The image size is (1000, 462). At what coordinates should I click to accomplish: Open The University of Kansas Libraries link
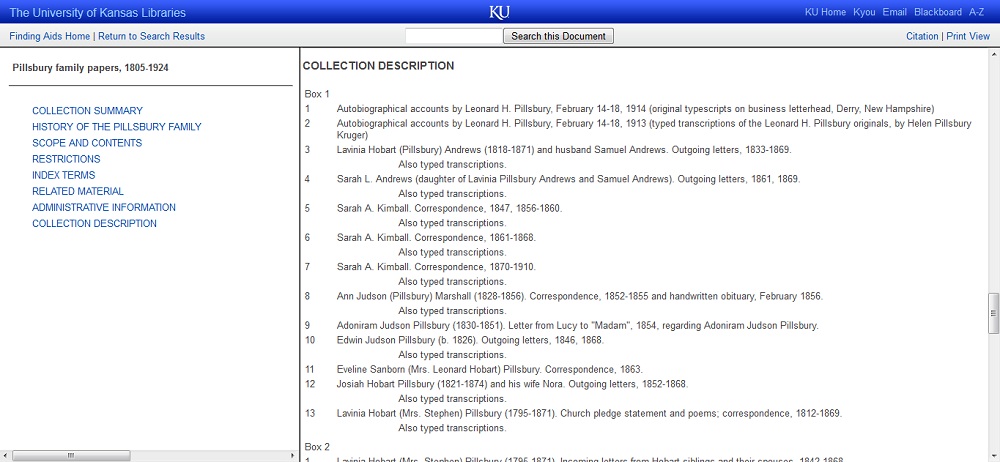(x=98, y=13)
